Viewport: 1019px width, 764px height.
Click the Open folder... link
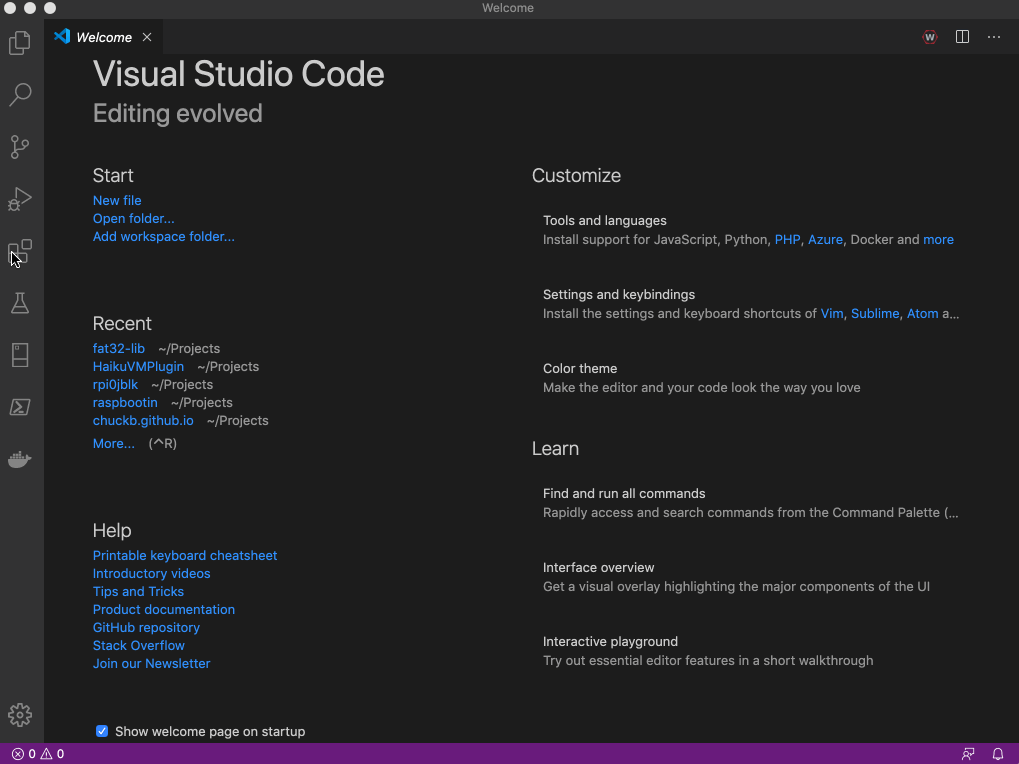(133, 218)
